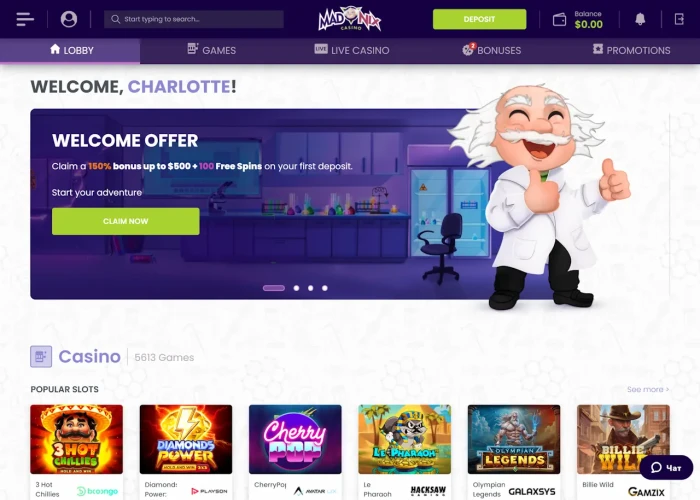Open the Cherry Pop game thumbnail

point(295,439)
